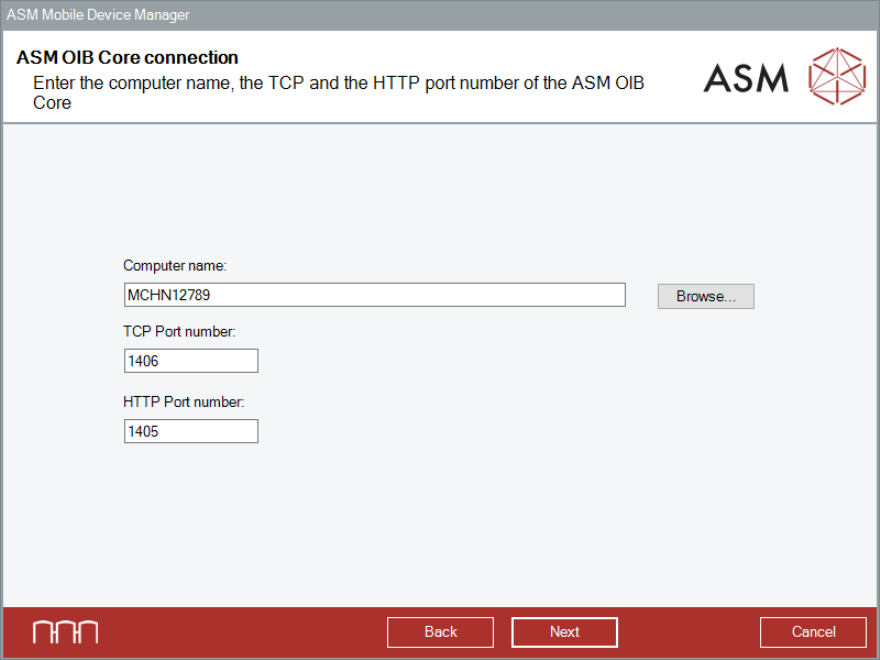The image size is (880, 660).
Task: Click the Browse... button
Action: point(705,296)
